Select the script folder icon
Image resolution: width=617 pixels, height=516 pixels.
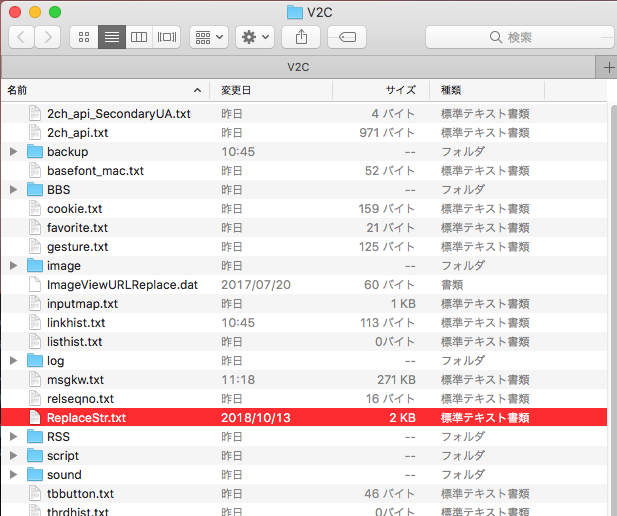point(35,455)
